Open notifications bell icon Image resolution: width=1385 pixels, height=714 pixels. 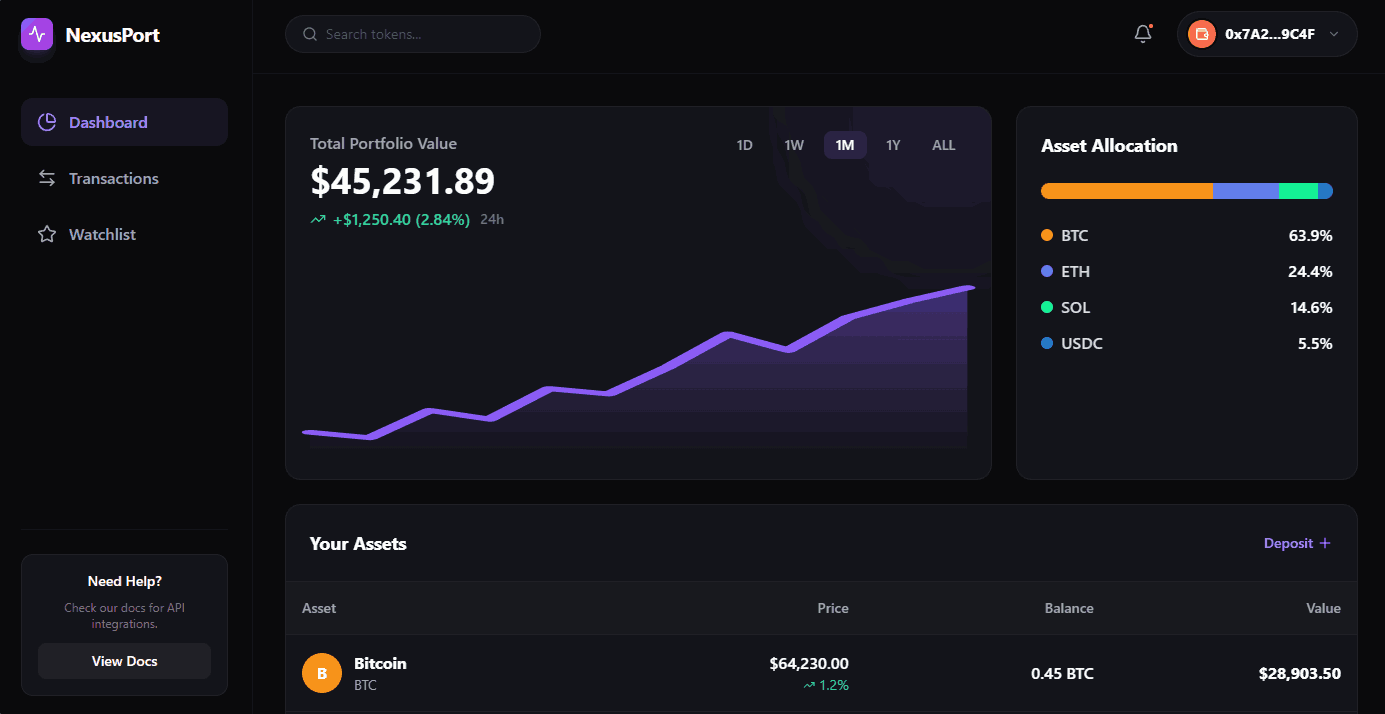(1143, 34)
